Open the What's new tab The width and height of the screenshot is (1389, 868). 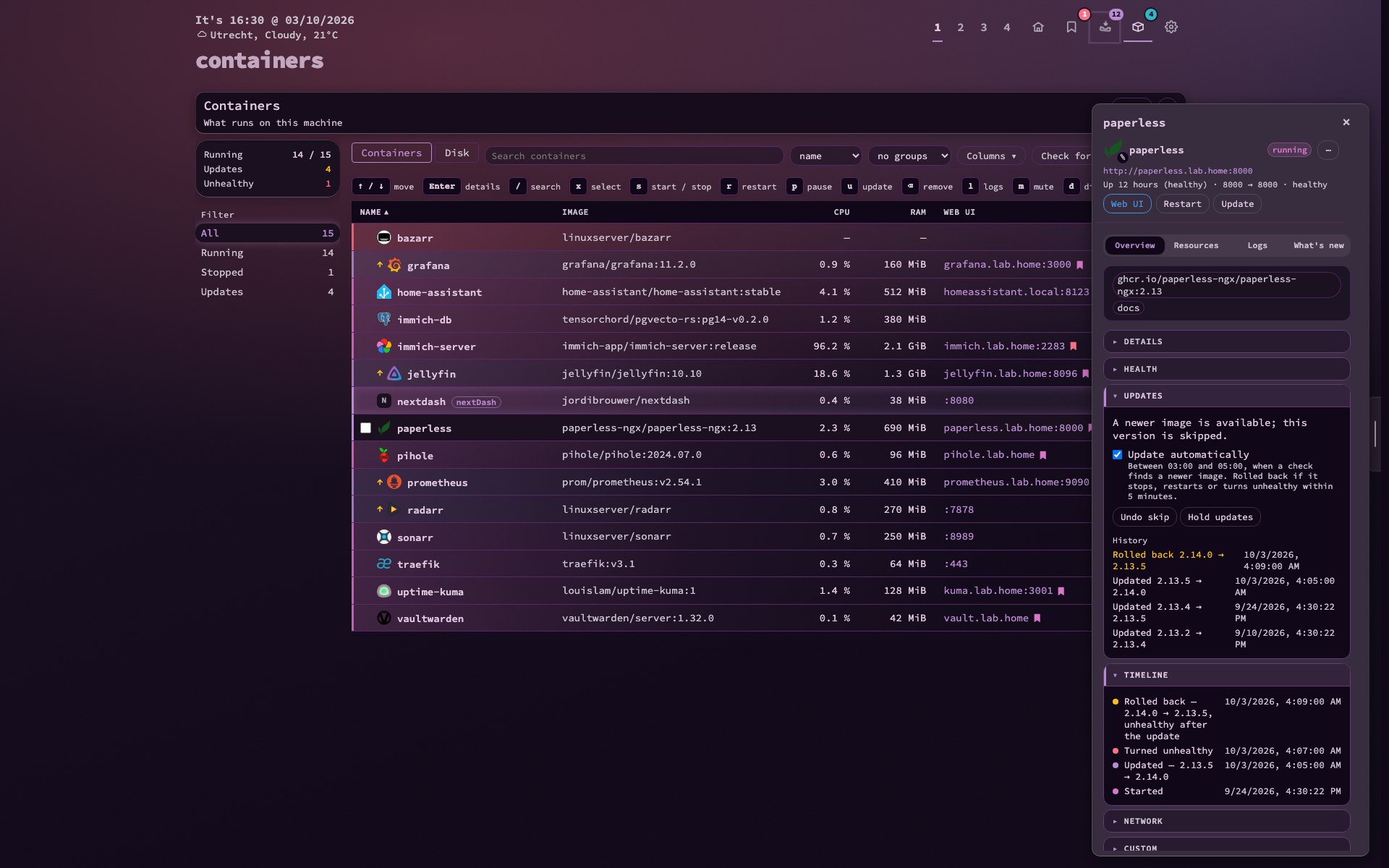[1318, 245]
